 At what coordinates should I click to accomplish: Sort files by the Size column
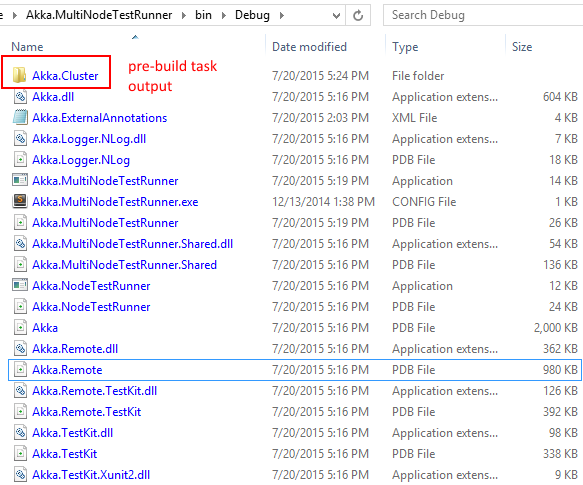[x=522, y=47]
